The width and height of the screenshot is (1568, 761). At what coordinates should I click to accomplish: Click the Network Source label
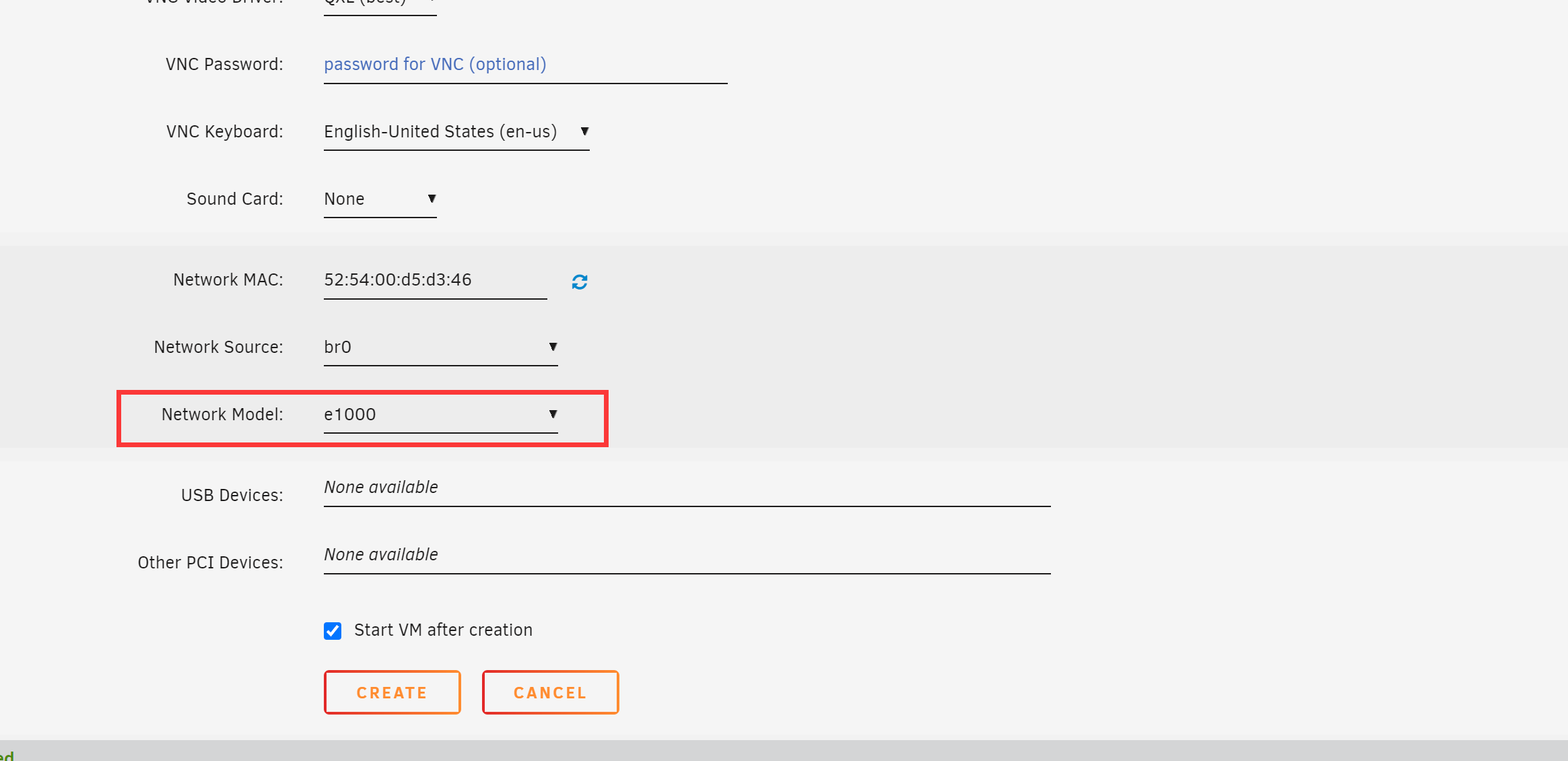click(218, 348)
